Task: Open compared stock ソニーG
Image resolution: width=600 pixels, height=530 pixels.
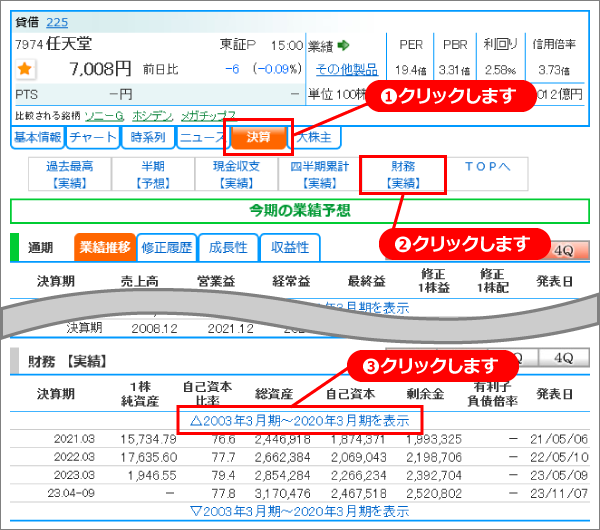Action: click(104, 116)
